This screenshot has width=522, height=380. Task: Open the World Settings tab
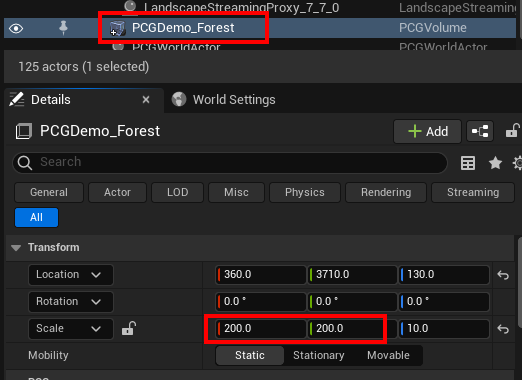(x=223, y=100)
